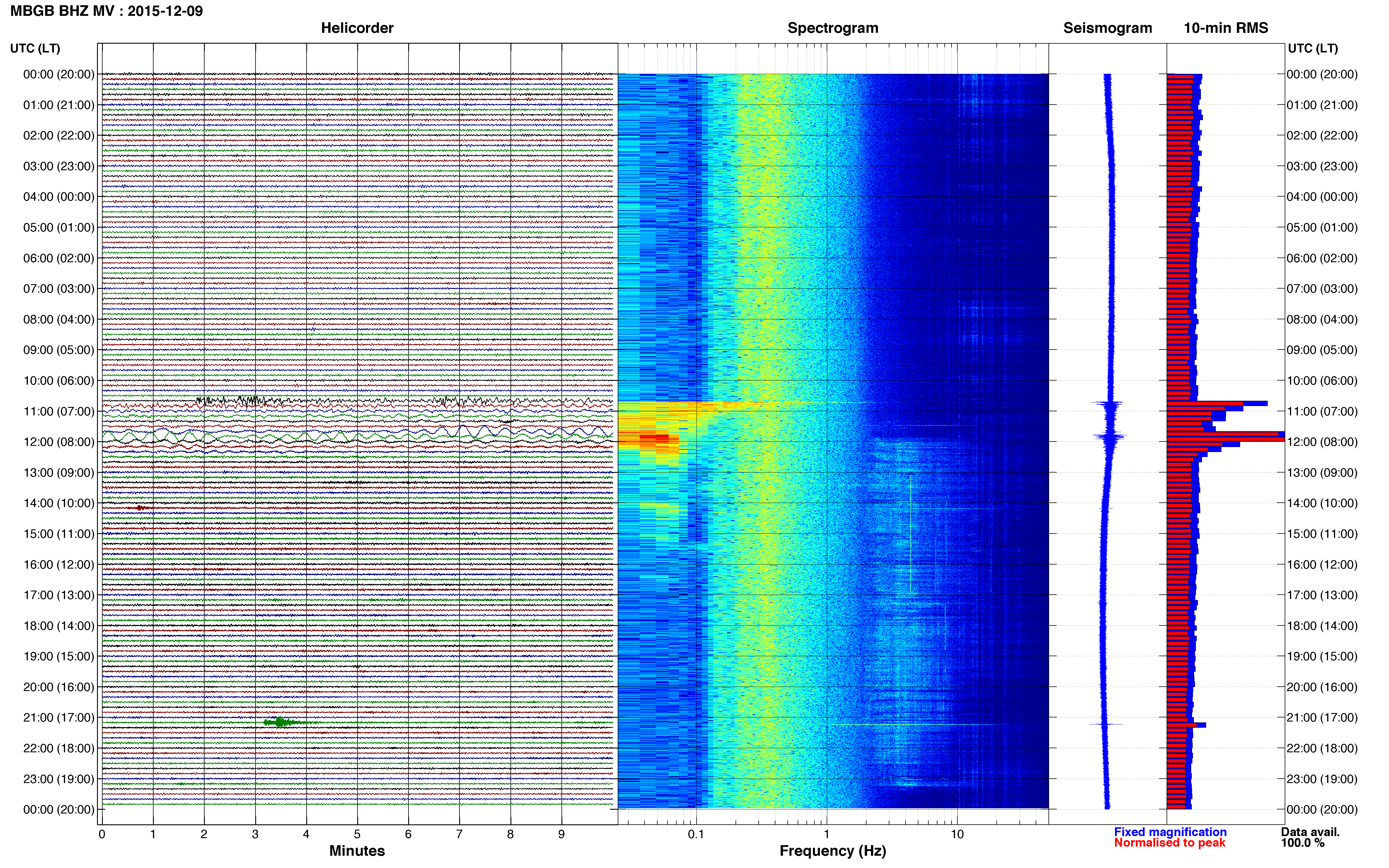Click the left 16:00 (12:00) time label

click(59, 564)
